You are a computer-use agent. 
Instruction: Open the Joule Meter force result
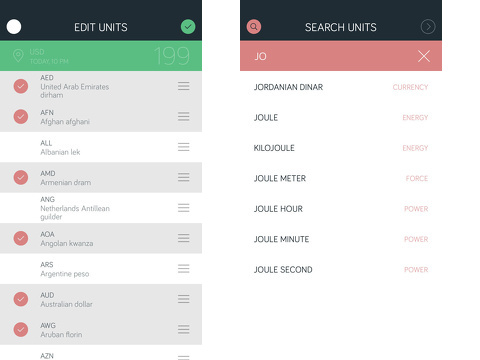pyautogui.click(x=341, y=178)
